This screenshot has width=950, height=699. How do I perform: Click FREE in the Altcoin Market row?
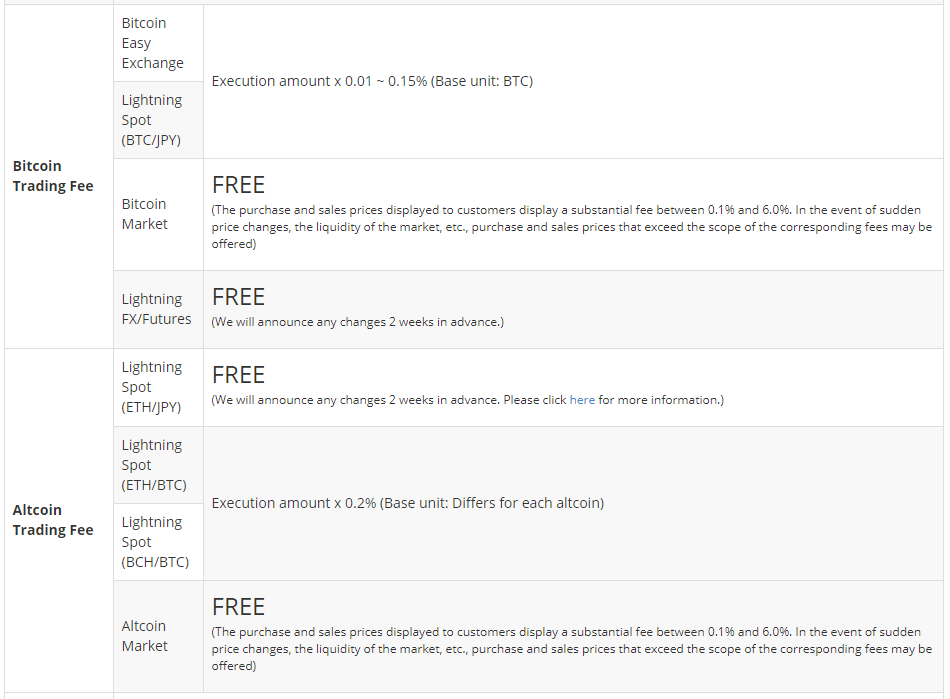[238, 607]
